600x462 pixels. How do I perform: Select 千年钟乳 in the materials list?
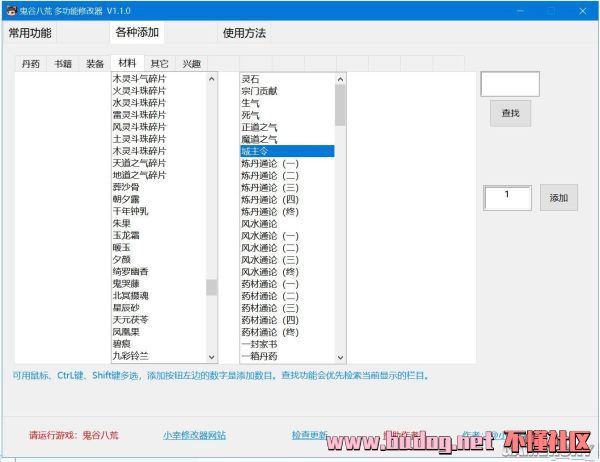[131, 211]
